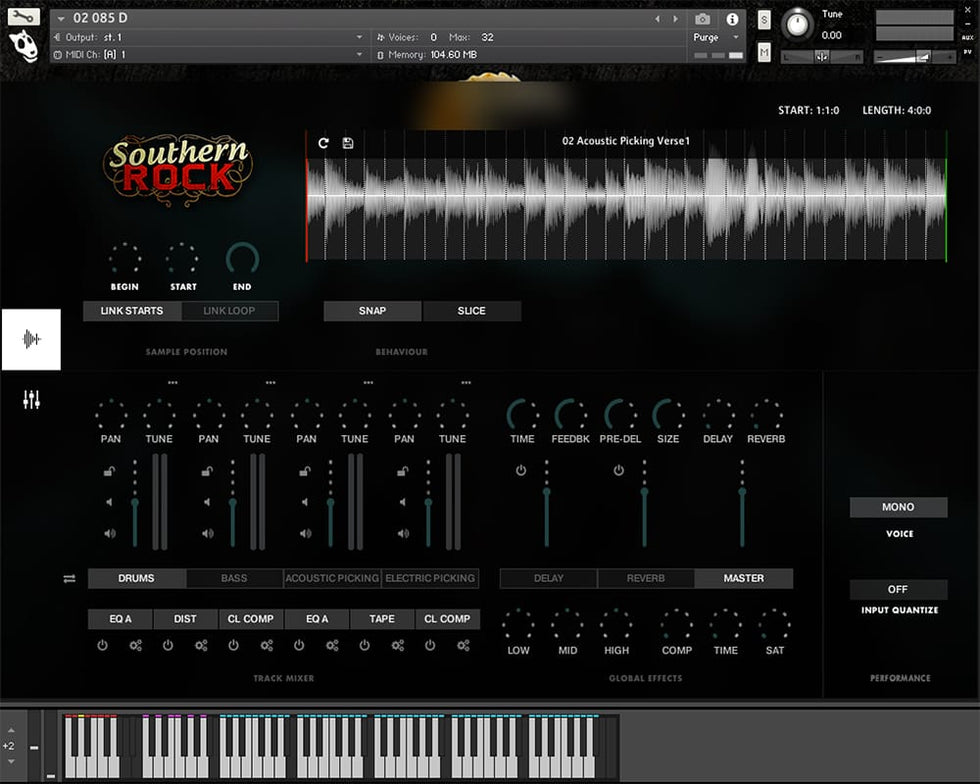
Task: Open the instrument info icon
Action: pos(732,19)
